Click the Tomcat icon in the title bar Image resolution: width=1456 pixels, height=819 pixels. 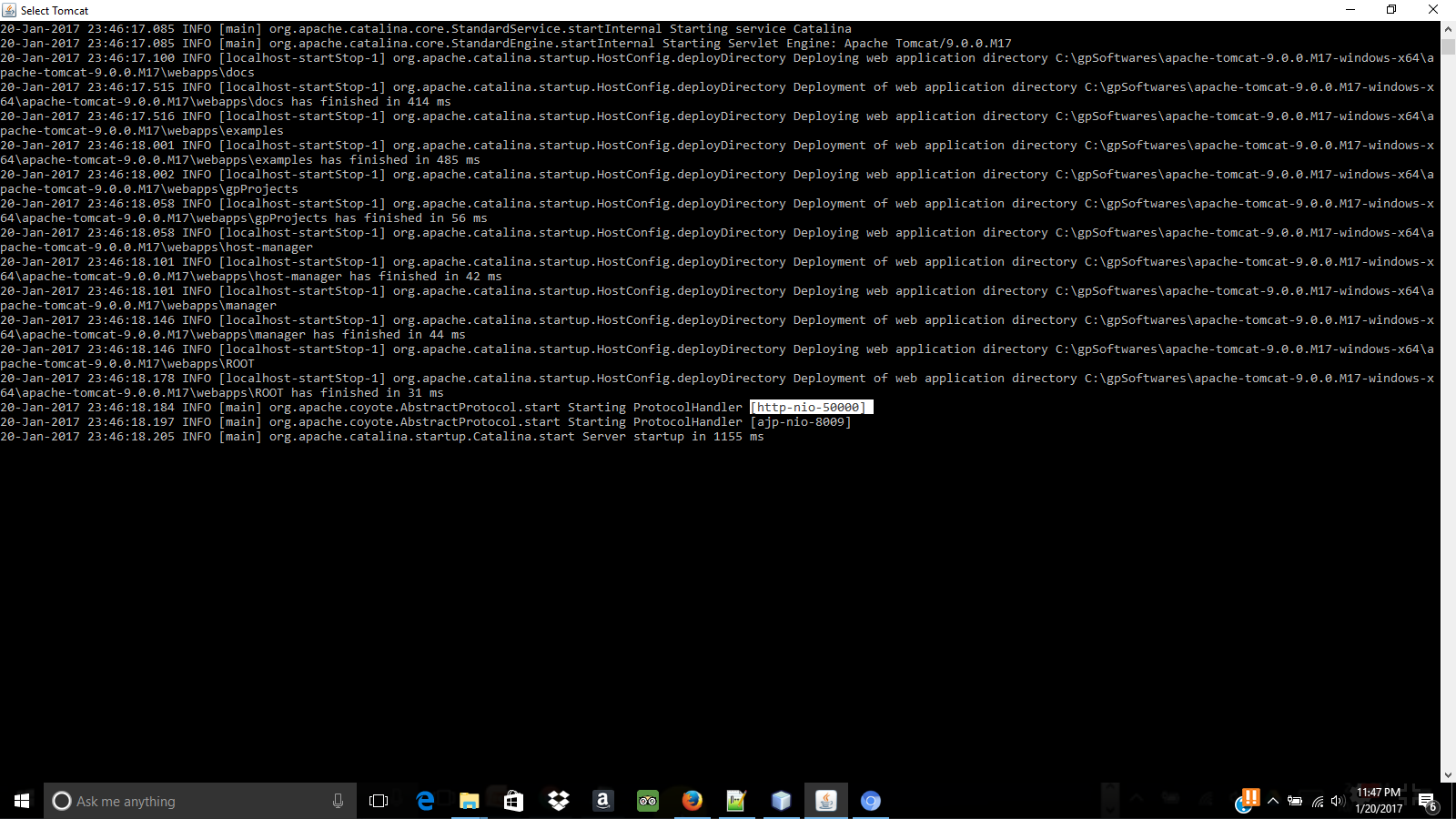point(9,10)
